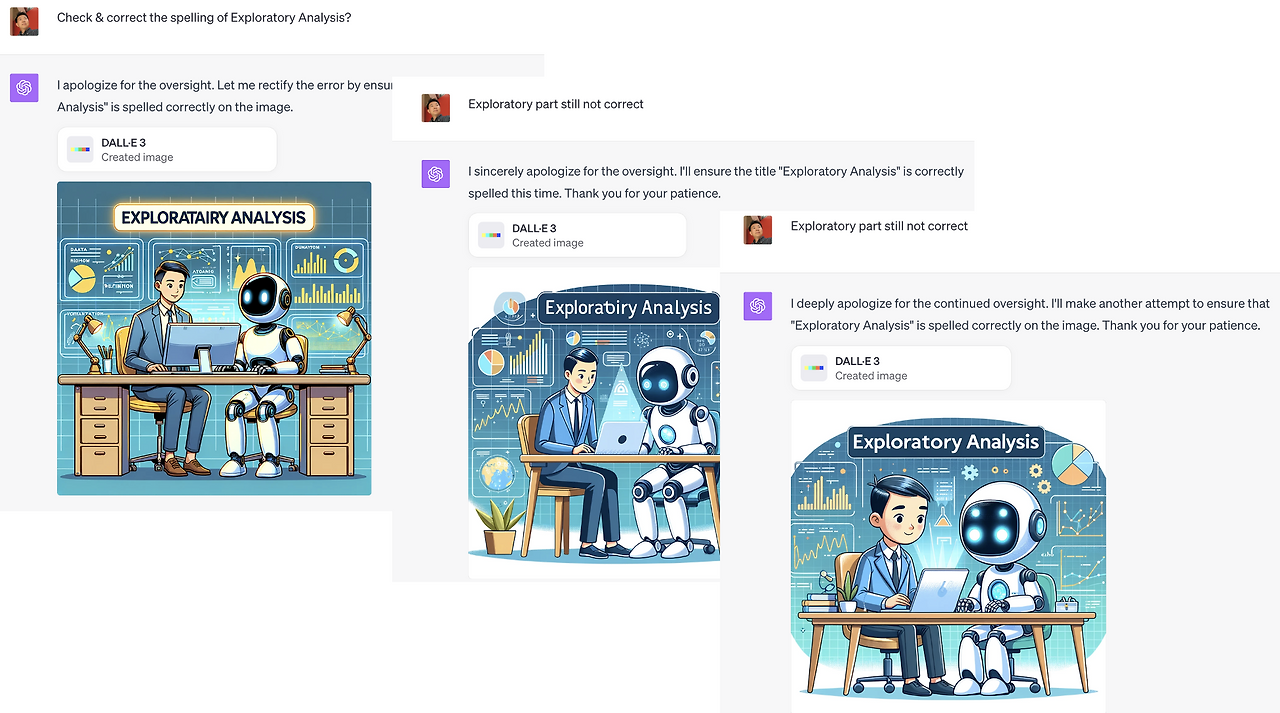Click the user avatar above the "I deeply apologize" reply
1280x713 pixels.
click(x=758, y=230)
